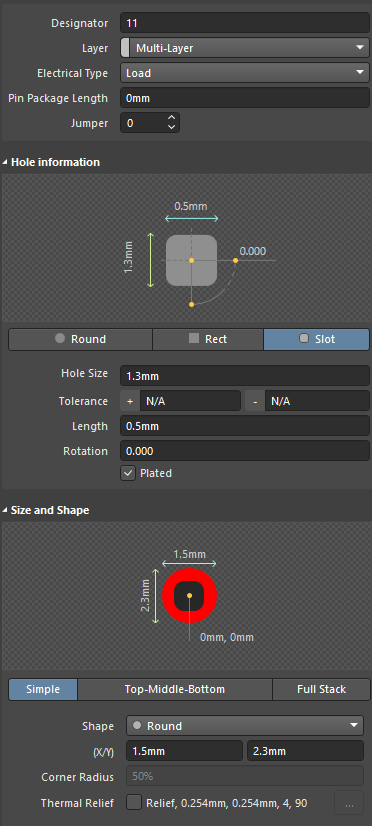Enable the Thermal Relief checkbox
Viewport: 372px width, 826px height.
[x=135, y=803]
